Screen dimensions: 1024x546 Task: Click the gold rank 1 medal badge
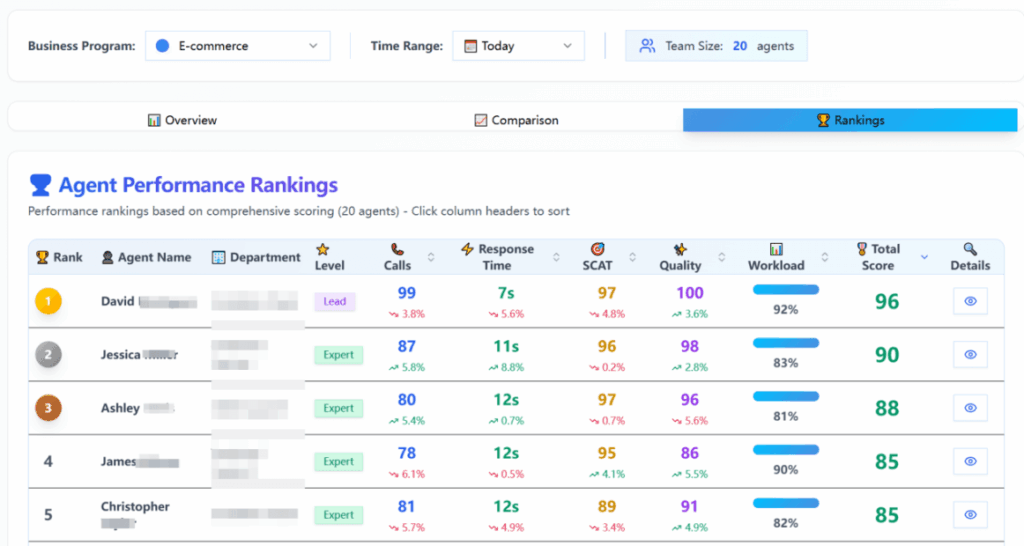tap(48, 301)
